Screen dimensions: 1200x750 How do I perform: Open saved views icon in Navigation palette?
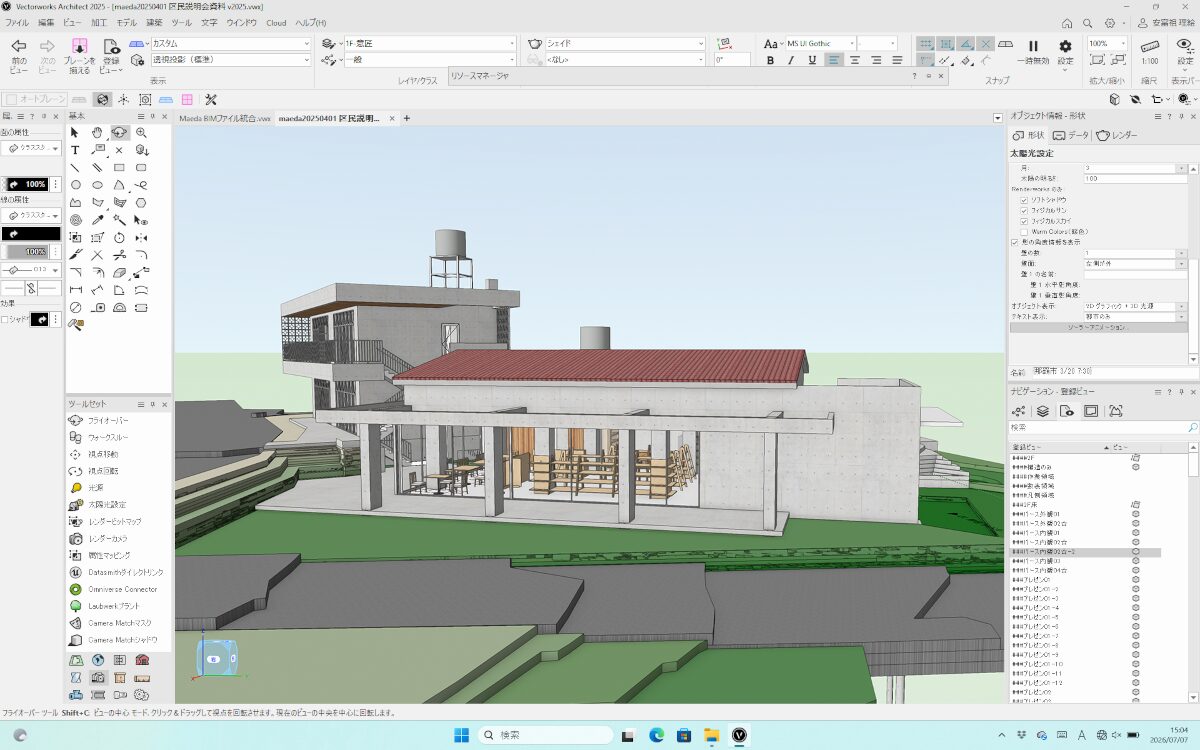1066,411
